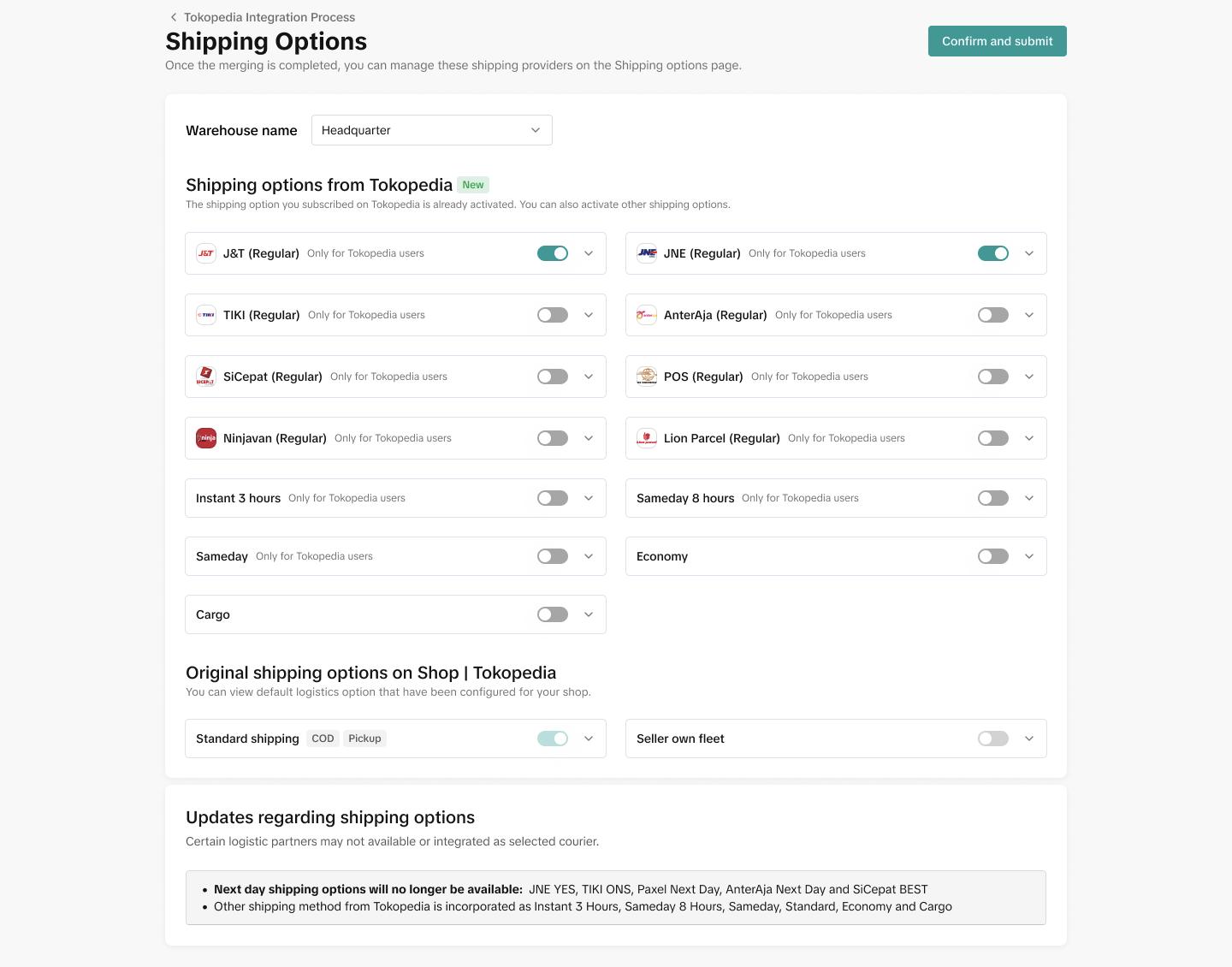Click the AnterAja courier logo icon
This screenshot has width=1232, height=967.
coord(647,315)
